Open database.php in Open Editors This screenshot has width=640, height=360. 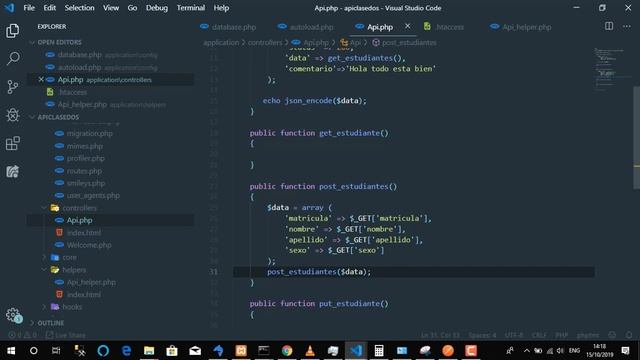point(79,55)
